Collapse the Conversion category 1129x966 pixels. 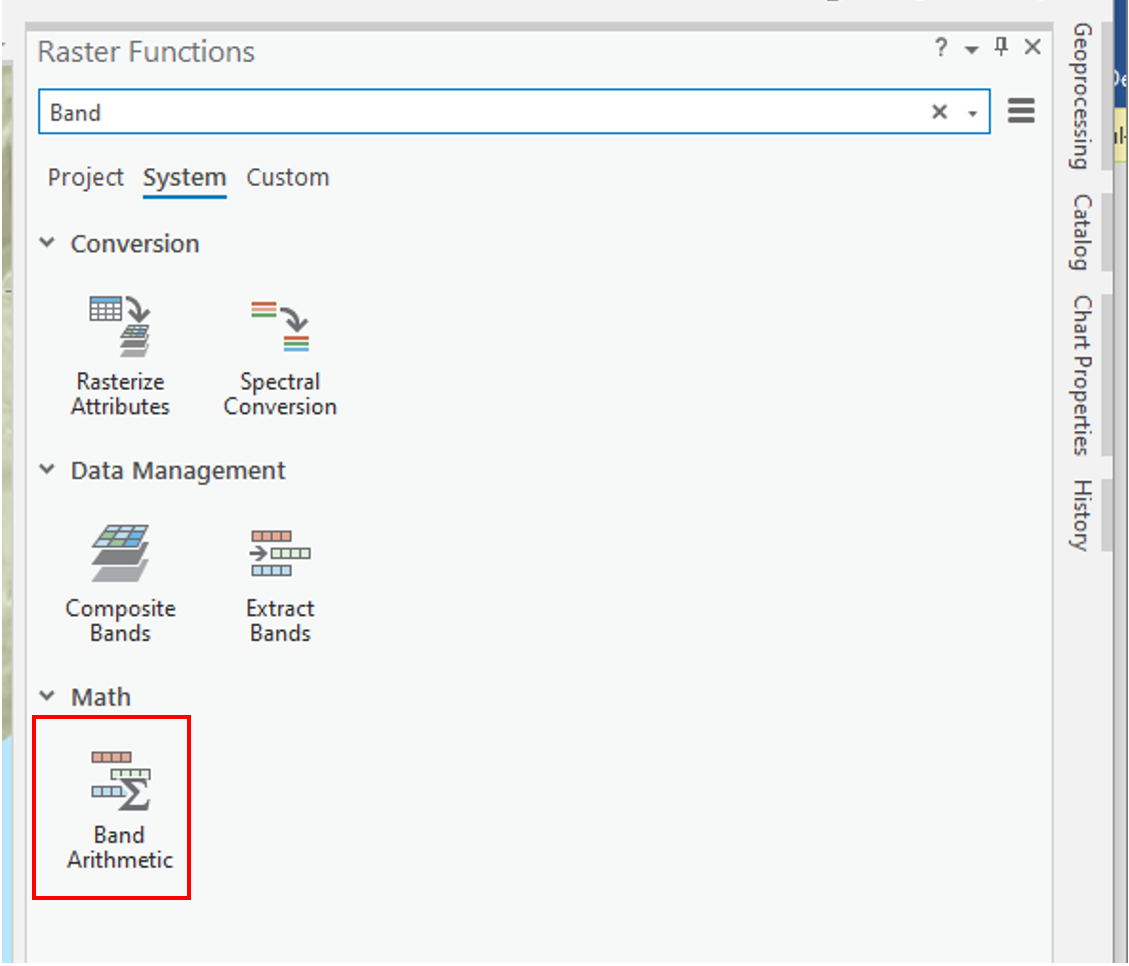point(47,243)
